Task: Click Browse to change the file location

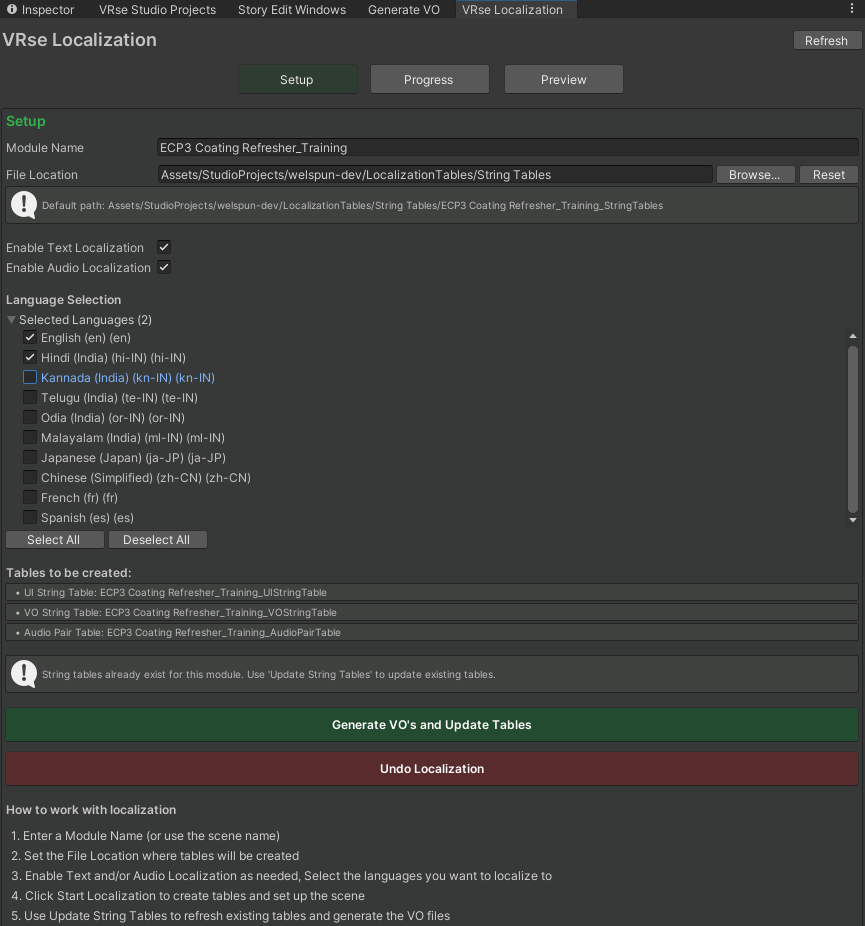Action: coord(755,174)
